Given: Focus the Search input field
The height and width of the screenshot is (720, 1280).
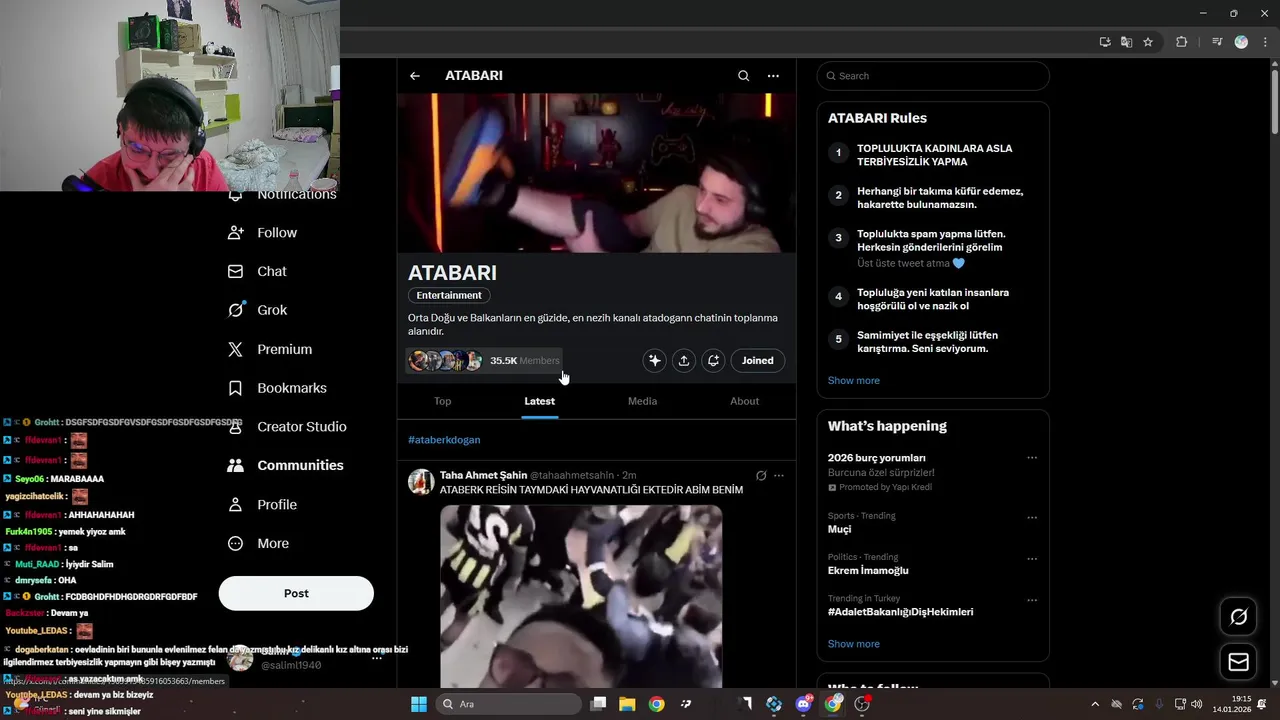Looking at the screenshot, I should pos(933,76).
